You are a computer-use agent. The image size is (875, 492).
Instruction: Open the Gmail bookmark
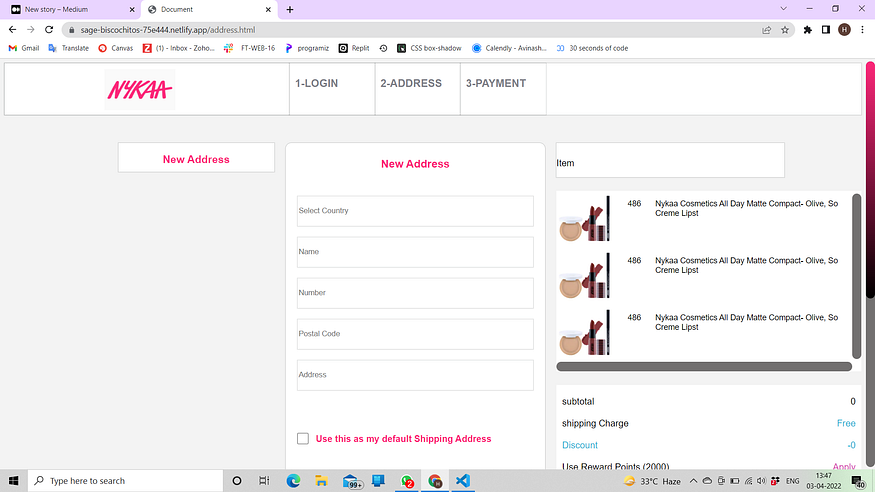tap(24, 48)
